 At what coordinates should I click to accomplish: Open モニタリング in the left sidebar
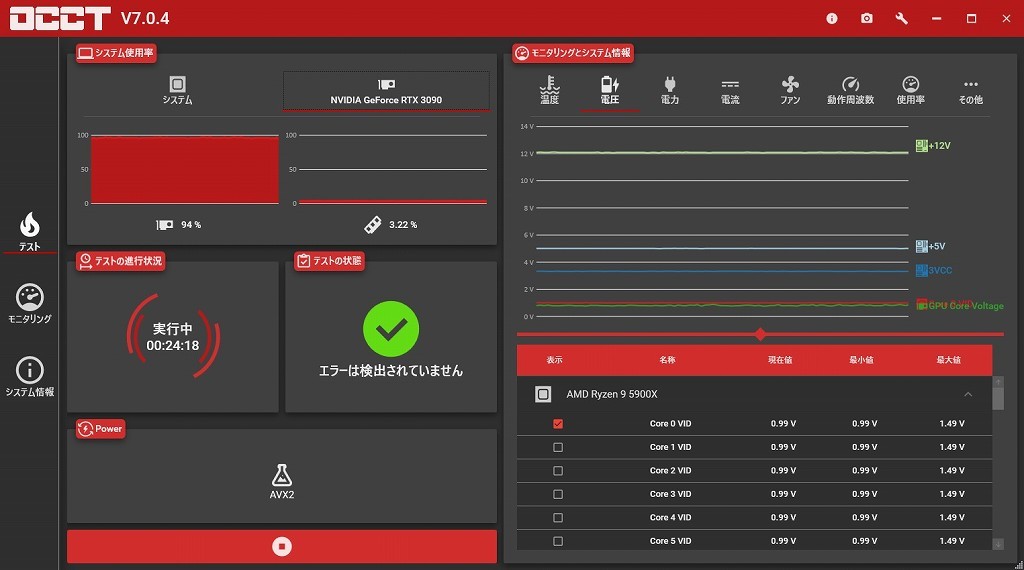coord(30,304)
